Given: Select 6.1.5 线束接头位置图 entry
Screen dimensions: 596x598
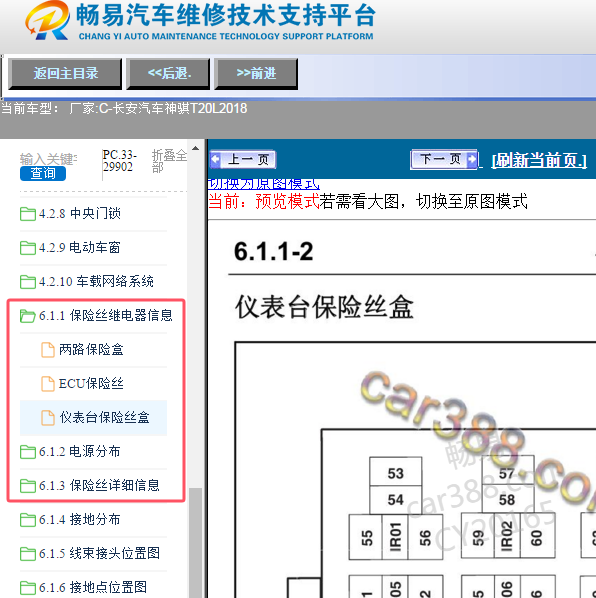Looking at the screenshot, I should [99, 554].
